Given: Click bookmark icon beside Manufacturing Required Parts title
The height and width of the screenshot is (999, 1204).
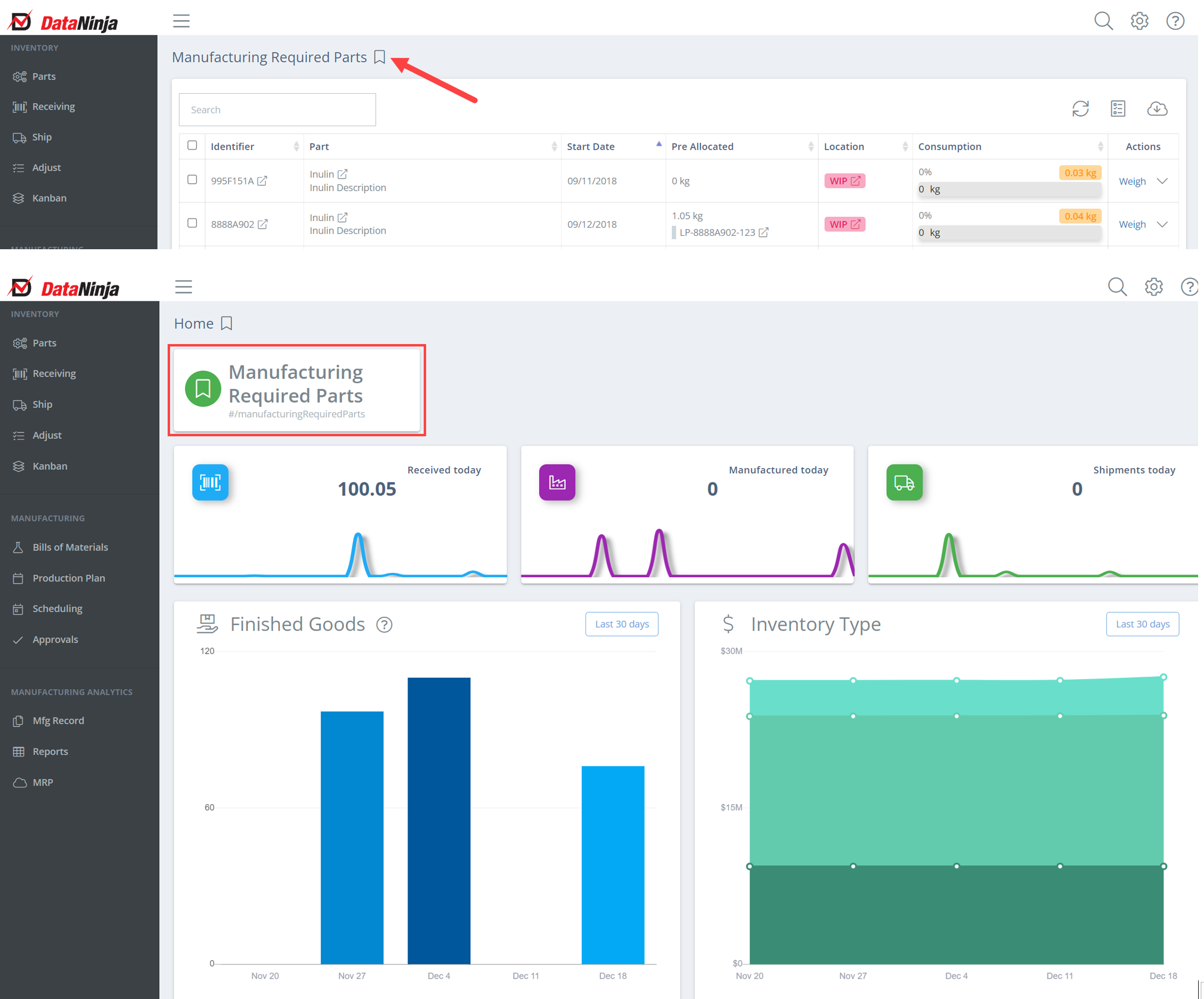Looking at the screenshot, I should click(379, 57).
